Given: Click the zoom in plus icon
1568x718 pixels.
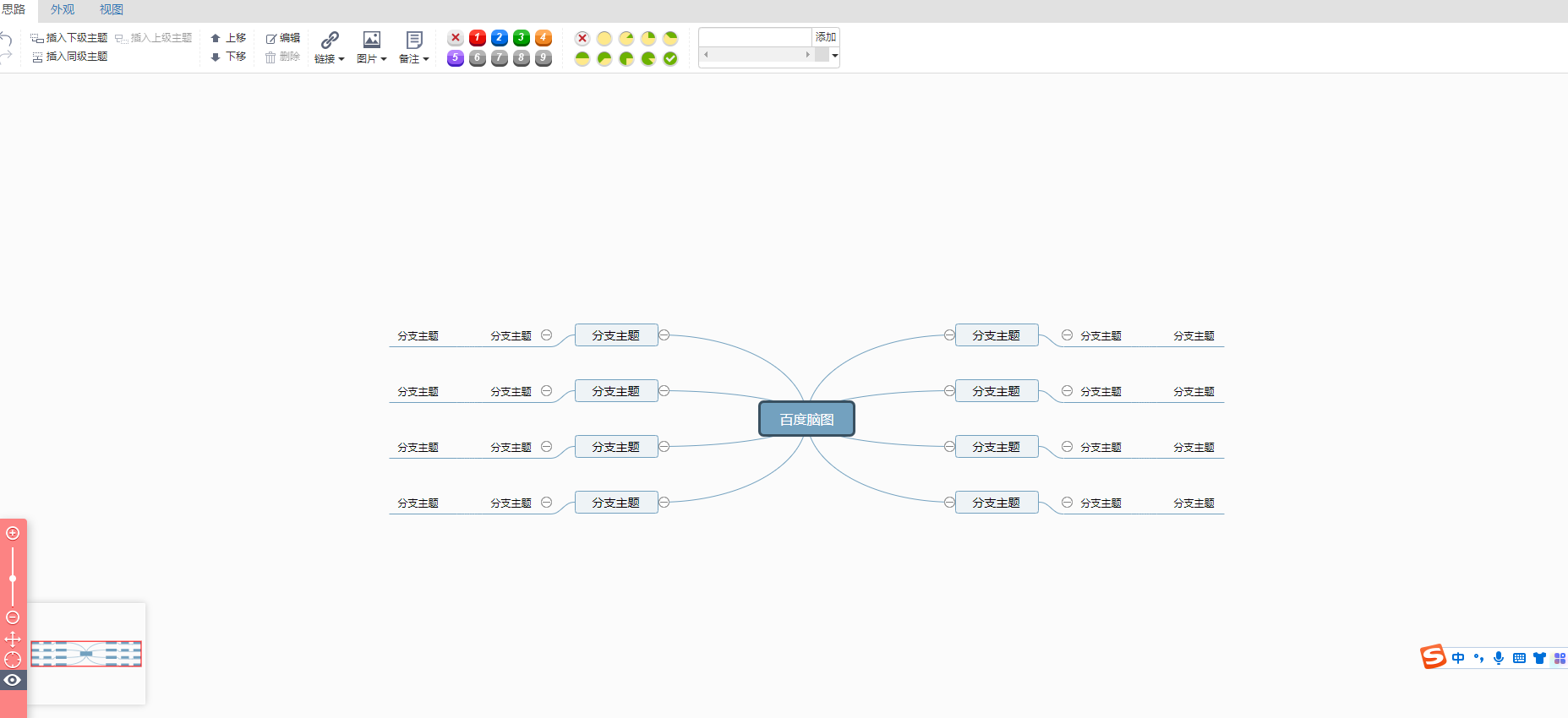Looking at the screenshot, I should point(13,533).
